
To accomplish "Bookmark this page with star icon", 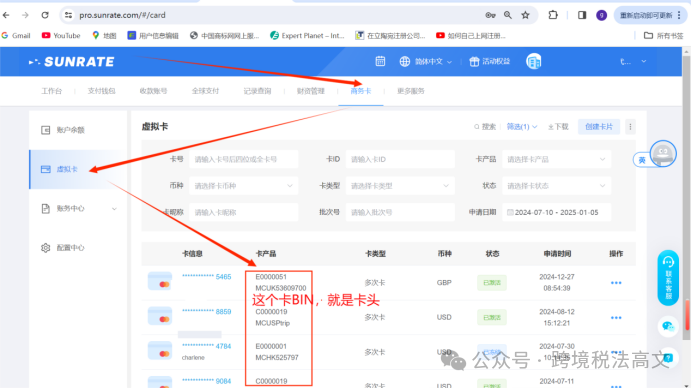I will point(525,15).
